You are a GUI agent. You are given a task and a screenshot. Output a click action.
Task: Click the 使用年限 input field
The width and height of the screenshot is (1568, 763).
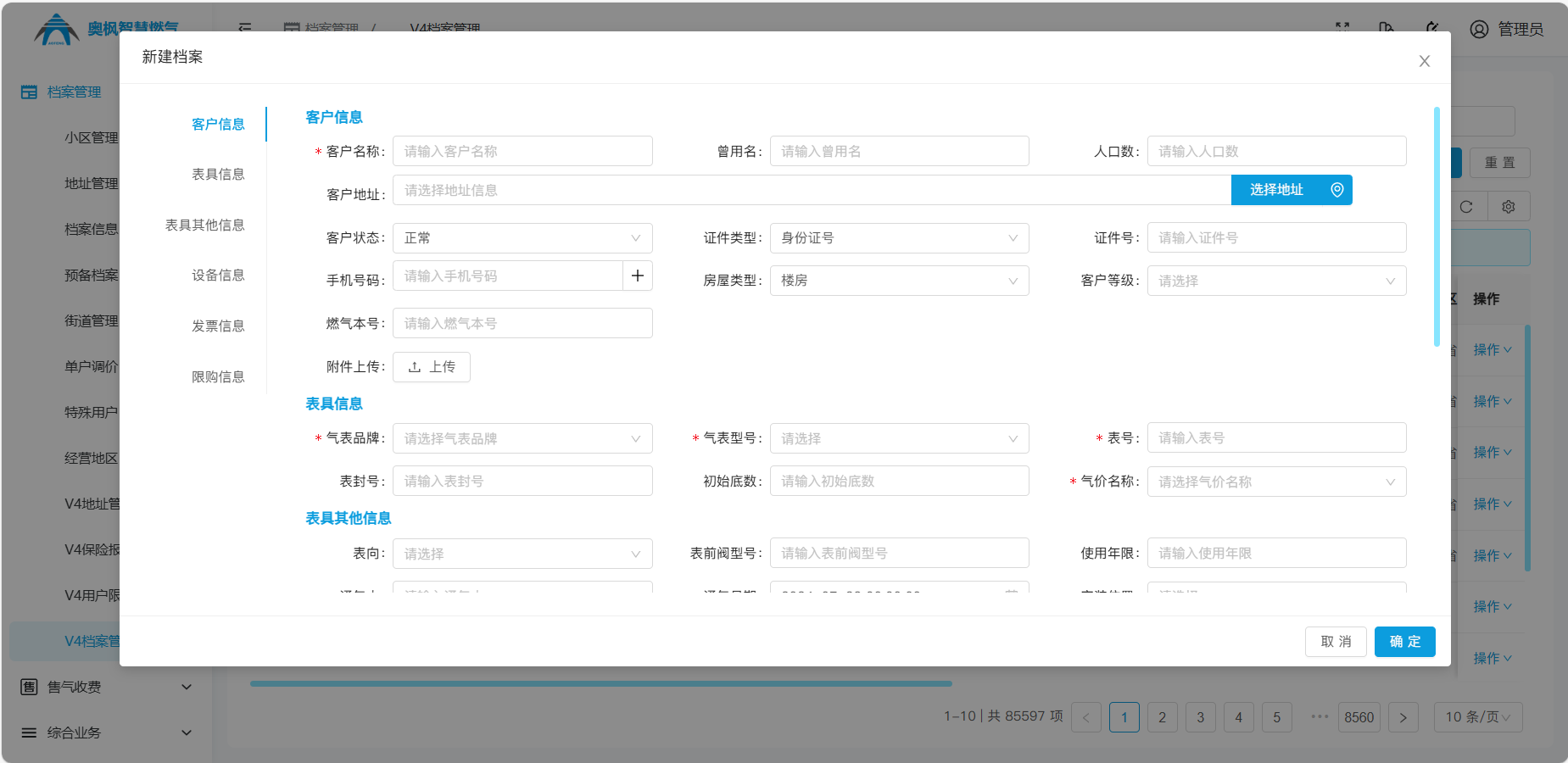(1277, 553)
